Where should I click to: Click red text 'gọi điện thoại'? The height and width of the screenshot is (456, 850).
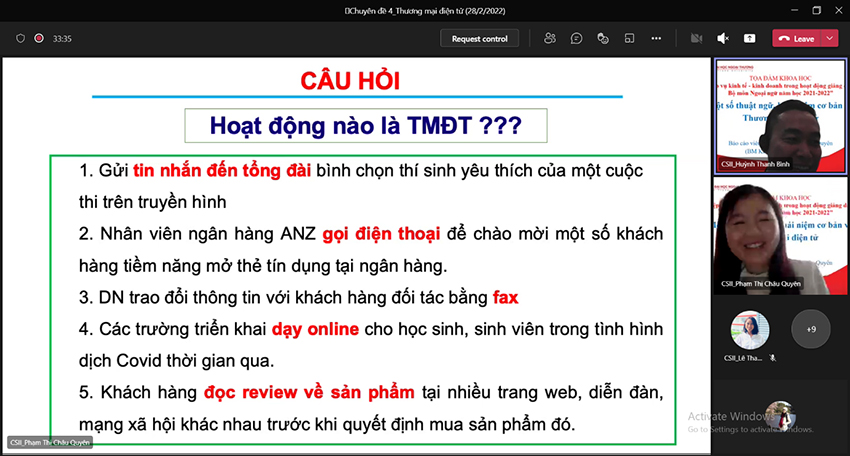pos(381,234)
